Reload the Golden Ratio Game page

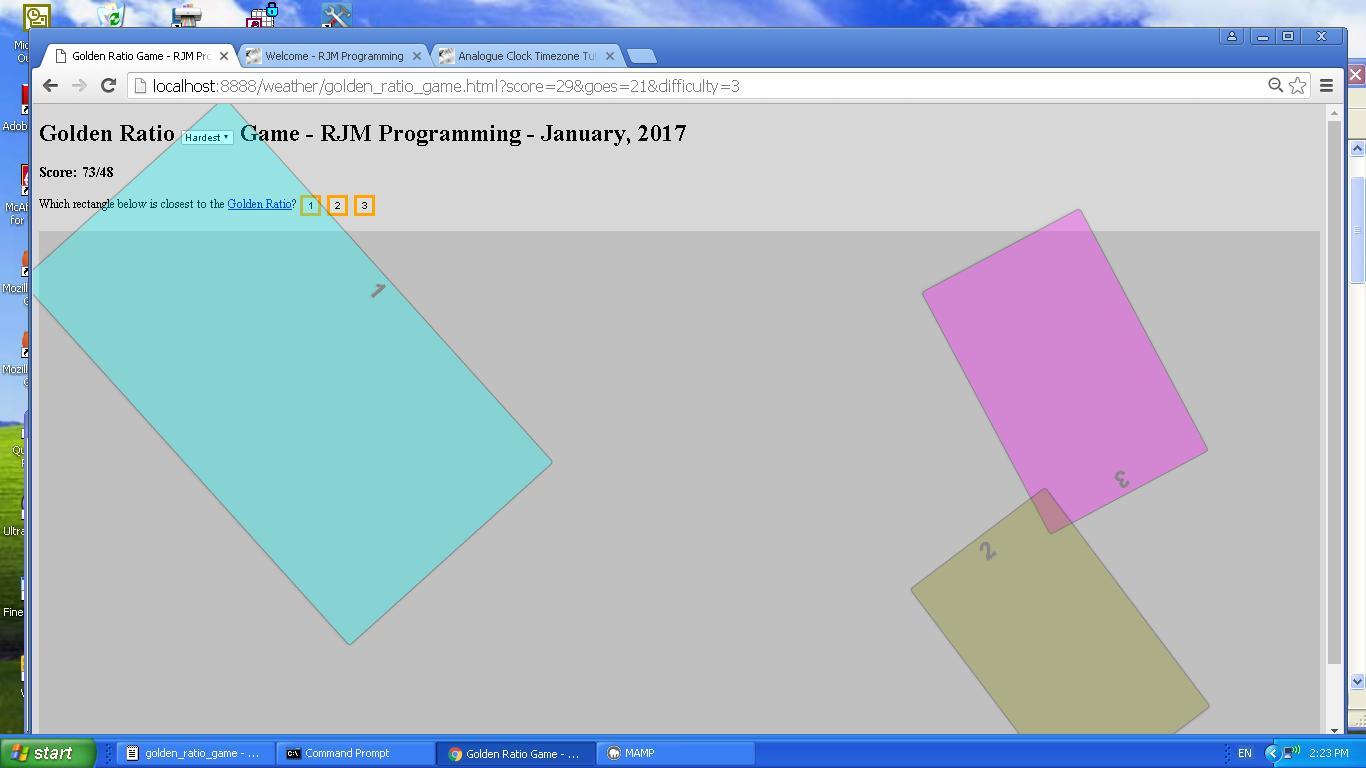click(x=108, y=86)
